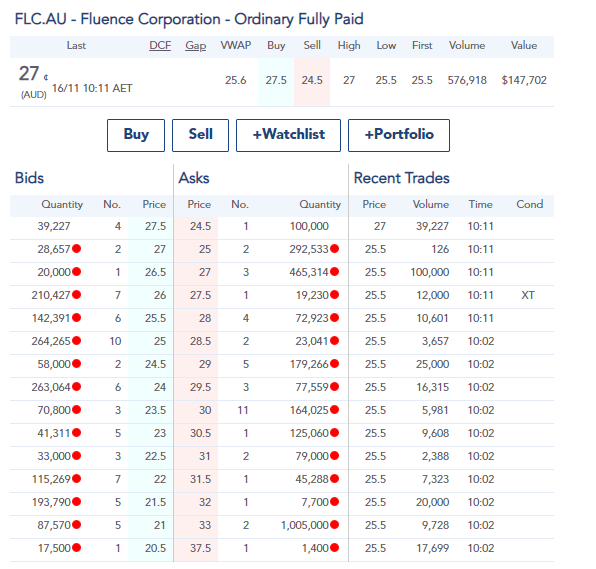Click red dot beside bid quantity 41,311
The image size is (596, 569).
[x=76, y=433]
